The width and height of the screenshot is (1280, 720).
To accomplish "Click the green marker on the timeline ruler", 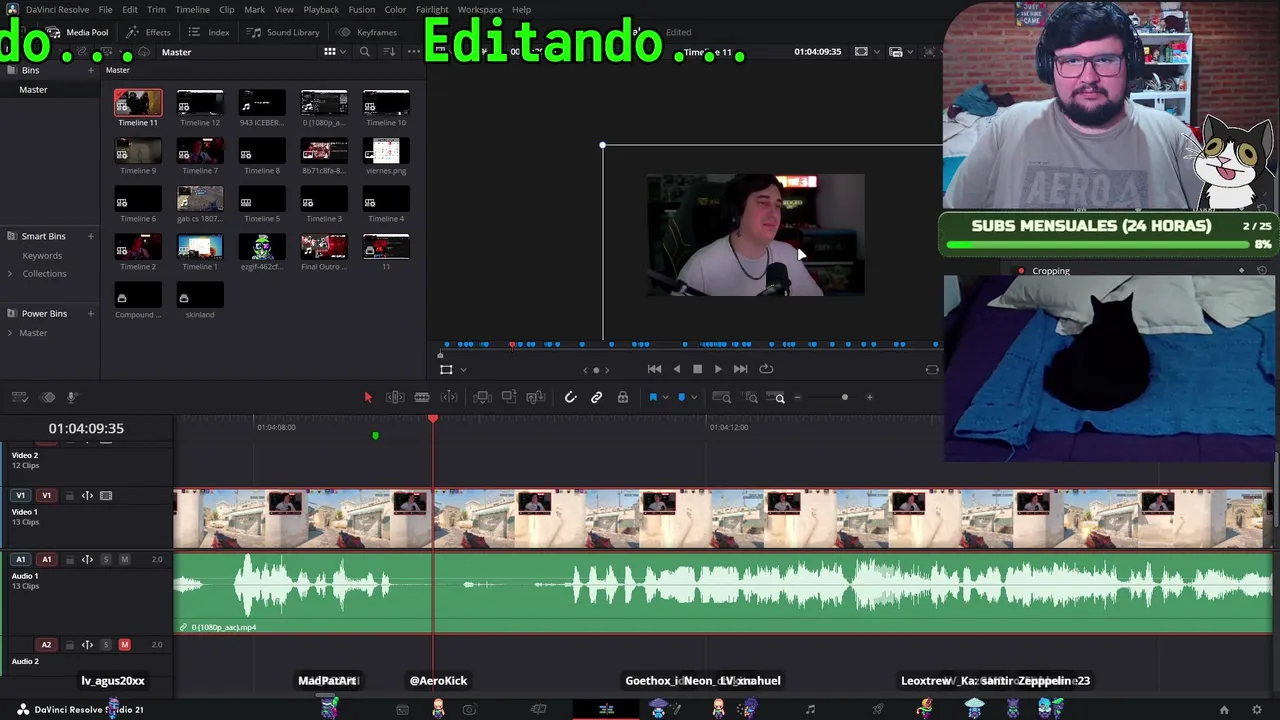I will point(375,436).
